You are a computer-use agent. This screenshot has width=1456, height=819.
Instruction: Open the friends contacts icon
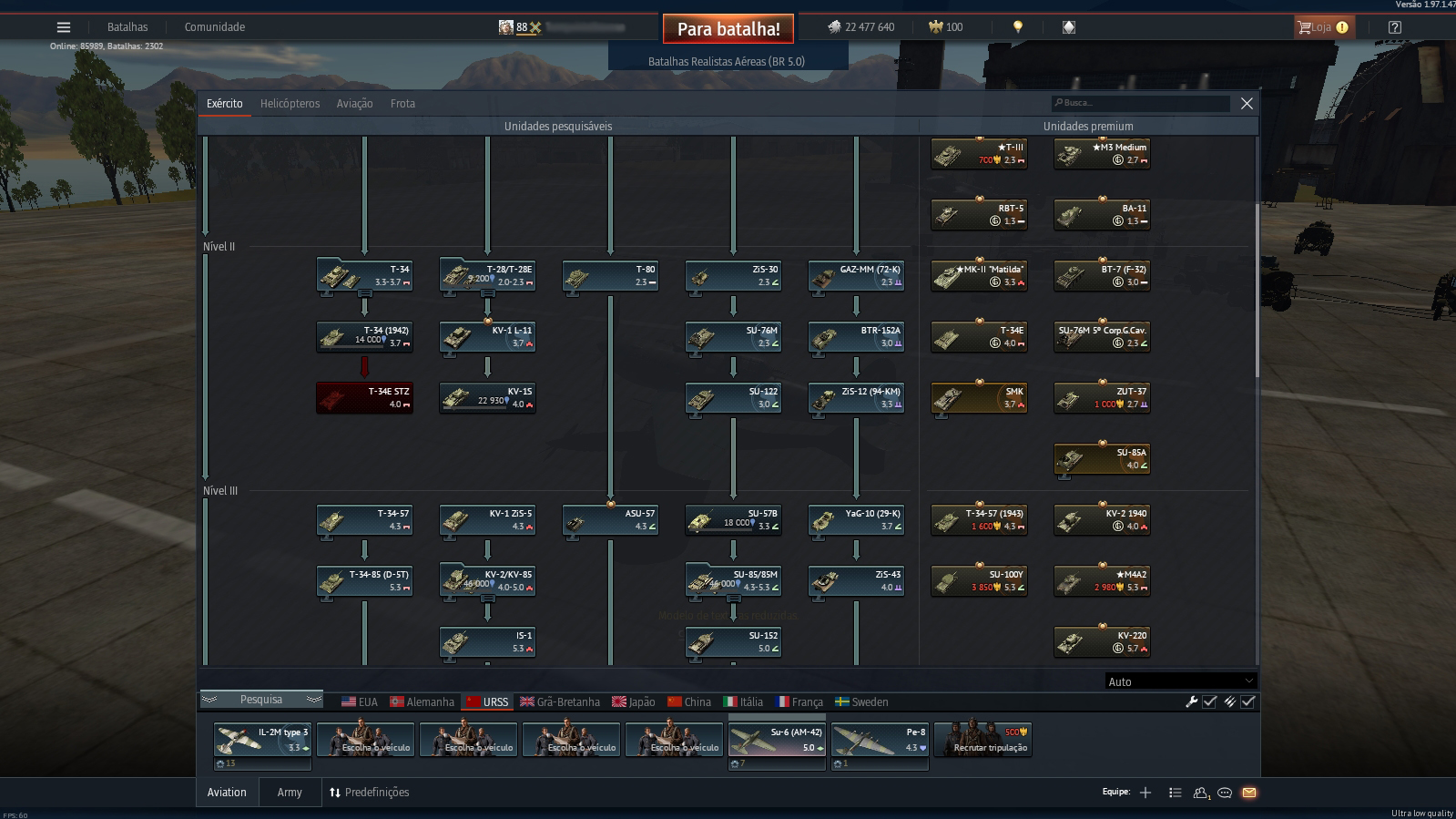pos(1200,793)
